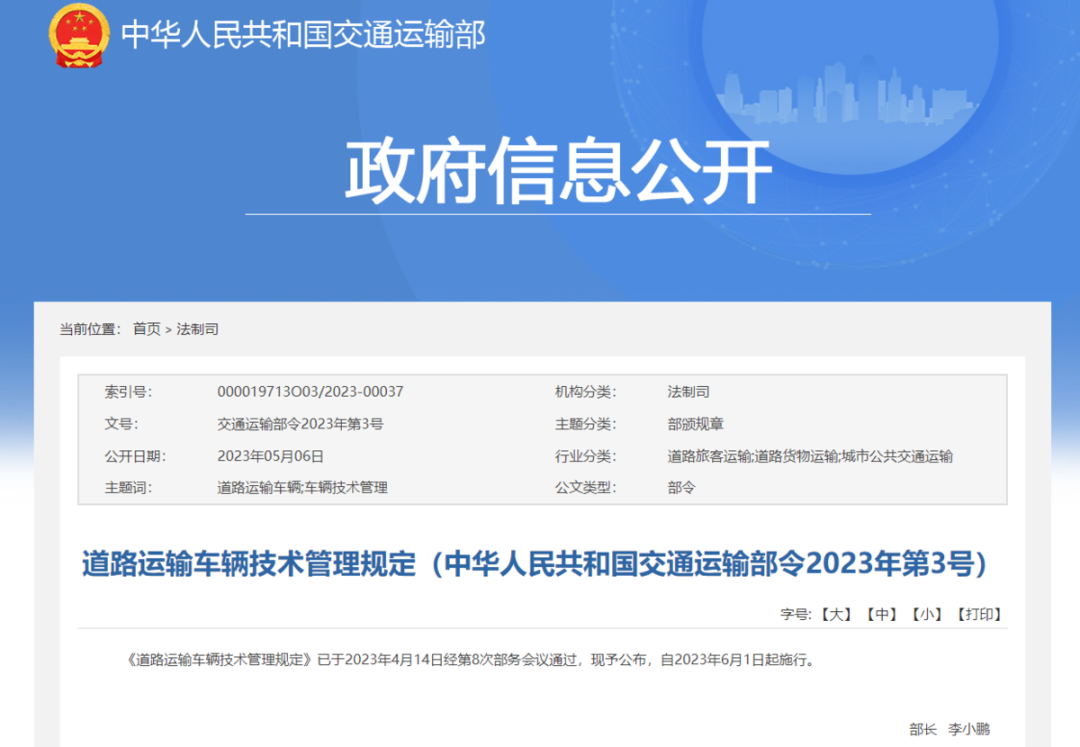Click the 行业分类 label
This screenshot has width=1080, height=747.
point(585,456)
